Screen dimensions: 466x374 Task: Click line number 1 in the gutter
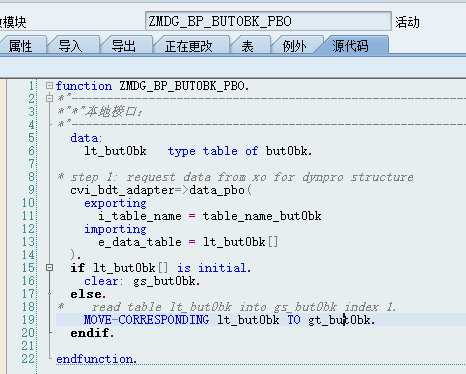tap(31, 86)
